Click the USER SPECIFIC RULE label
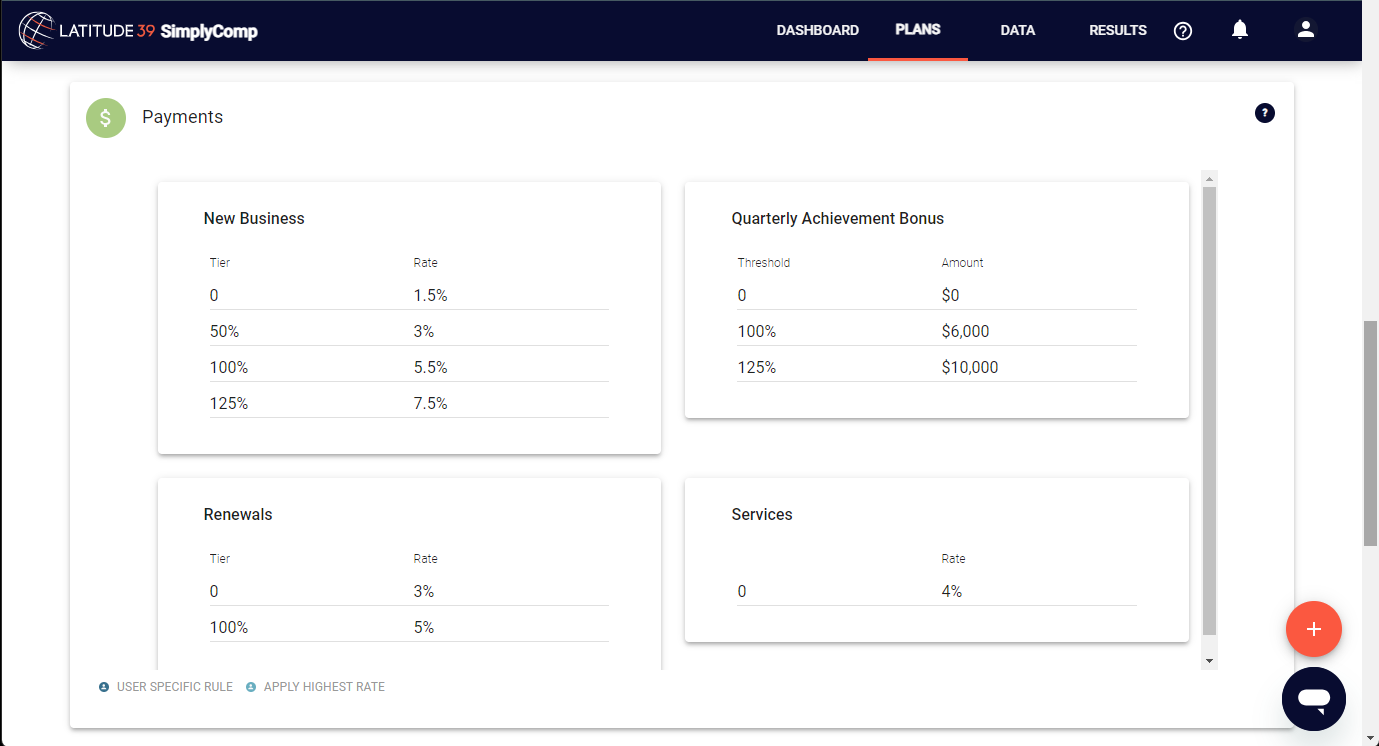1379x746 pixels. click(173, 686)
